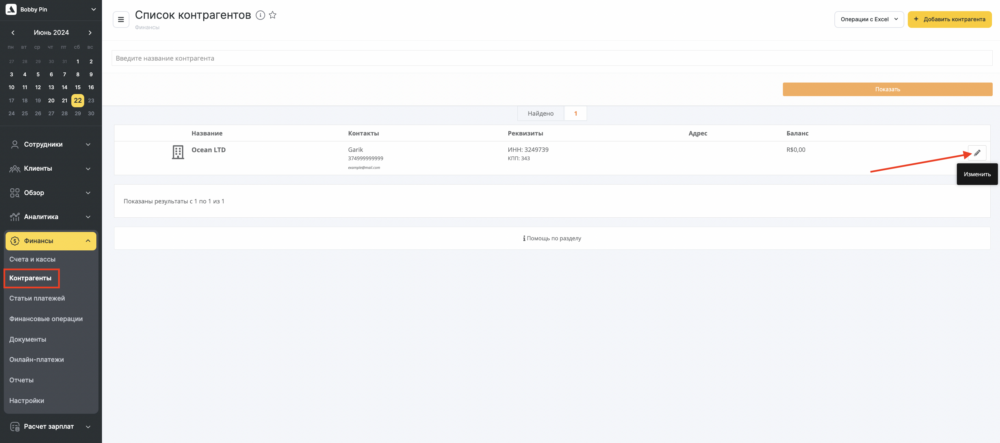Screen dimensions: 1000x443
Task: Click the Bobby Pin logo icon
Action: coord(10,10)
